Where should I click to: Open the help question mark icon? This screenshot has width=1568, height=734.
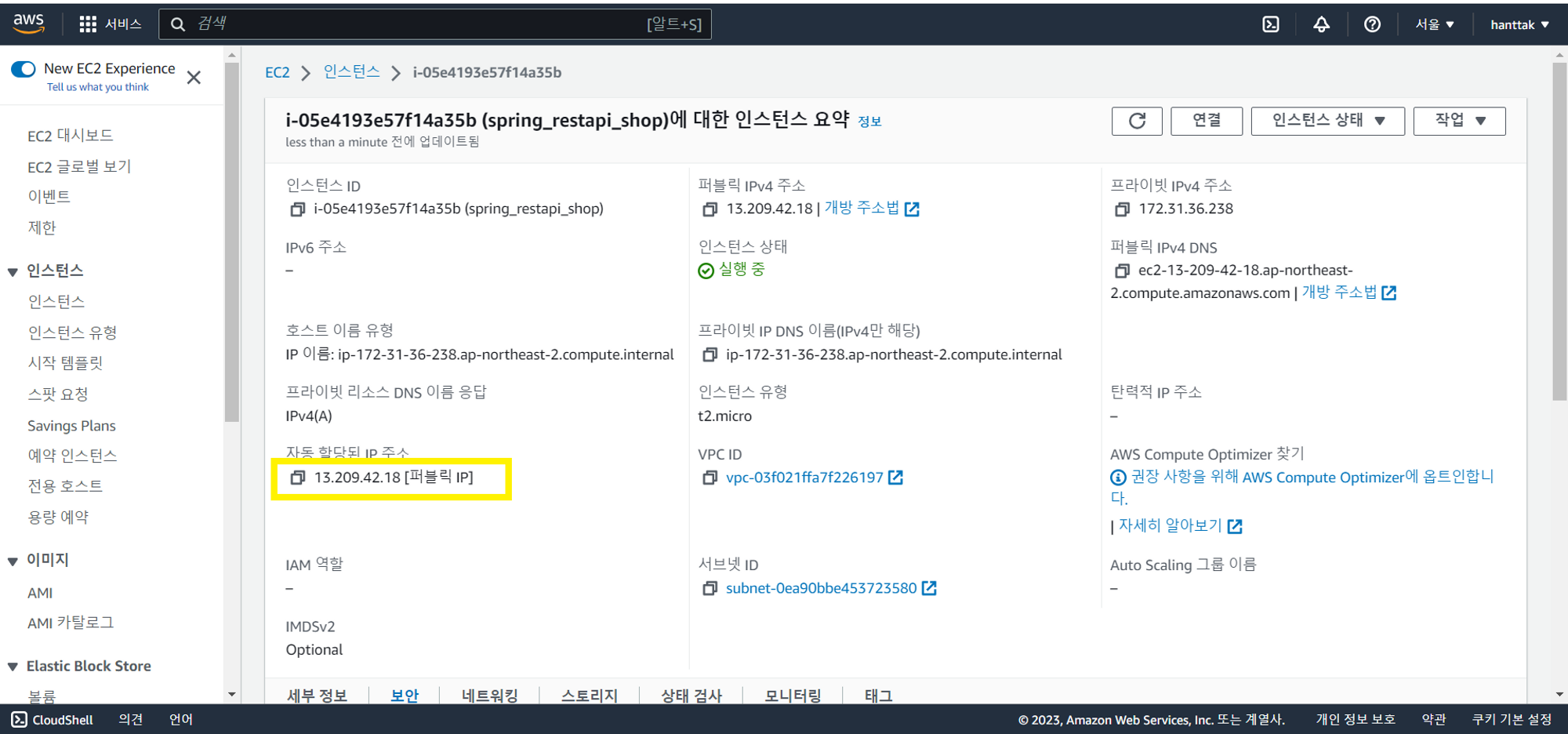[1372, 24]
